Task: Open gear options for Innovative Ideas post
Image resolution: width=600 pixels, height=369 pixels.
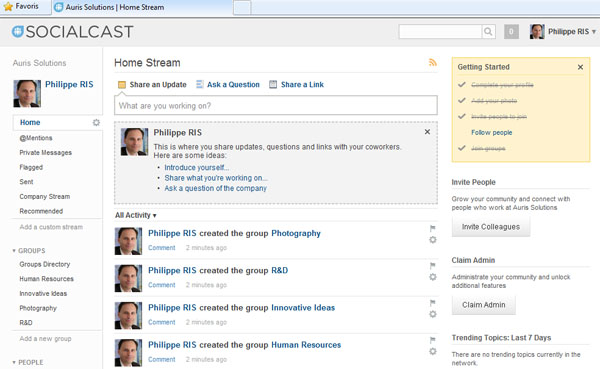Action: [x=432, y=314]
